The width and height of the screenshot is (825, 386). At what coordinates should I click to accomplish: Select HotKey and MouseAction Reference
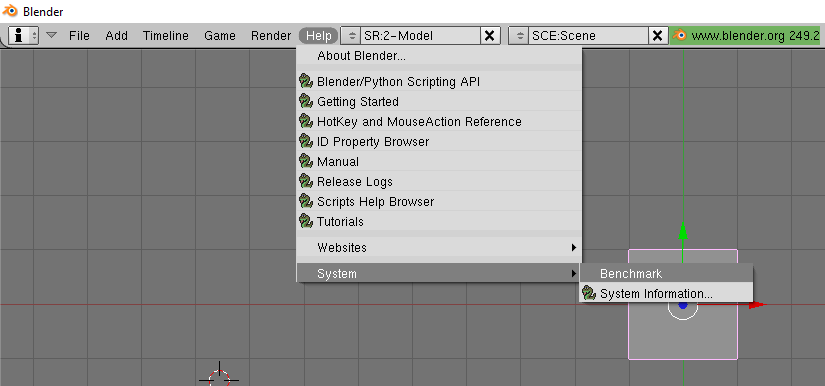coord(439,121)
